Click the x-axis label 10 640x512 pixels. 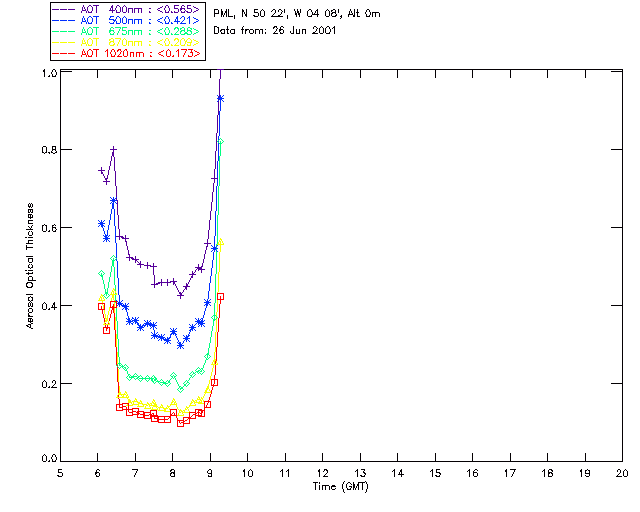click(x=247, y=473)
